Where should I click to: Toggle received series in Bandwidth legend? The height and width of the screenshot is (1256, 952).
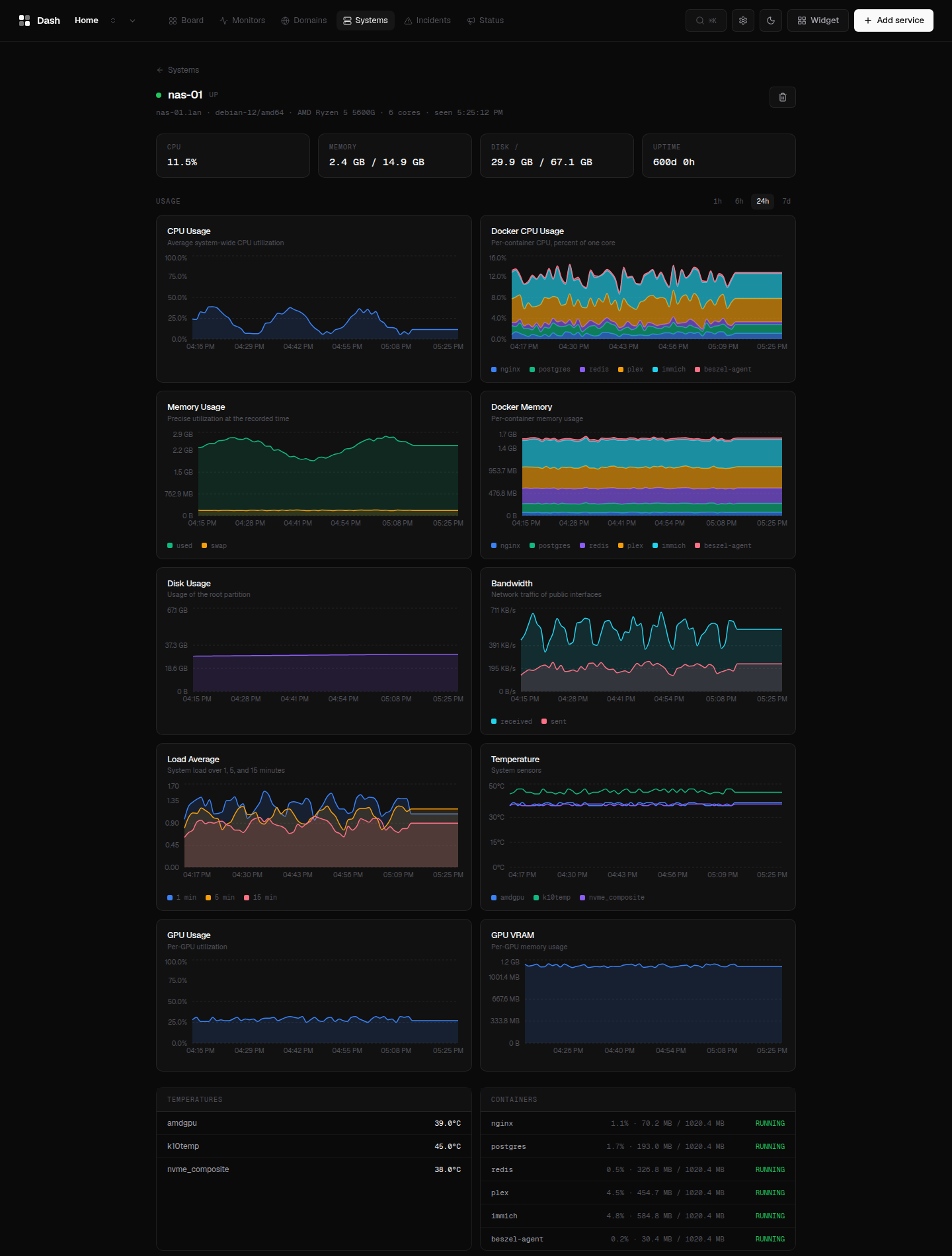[512, 722]
